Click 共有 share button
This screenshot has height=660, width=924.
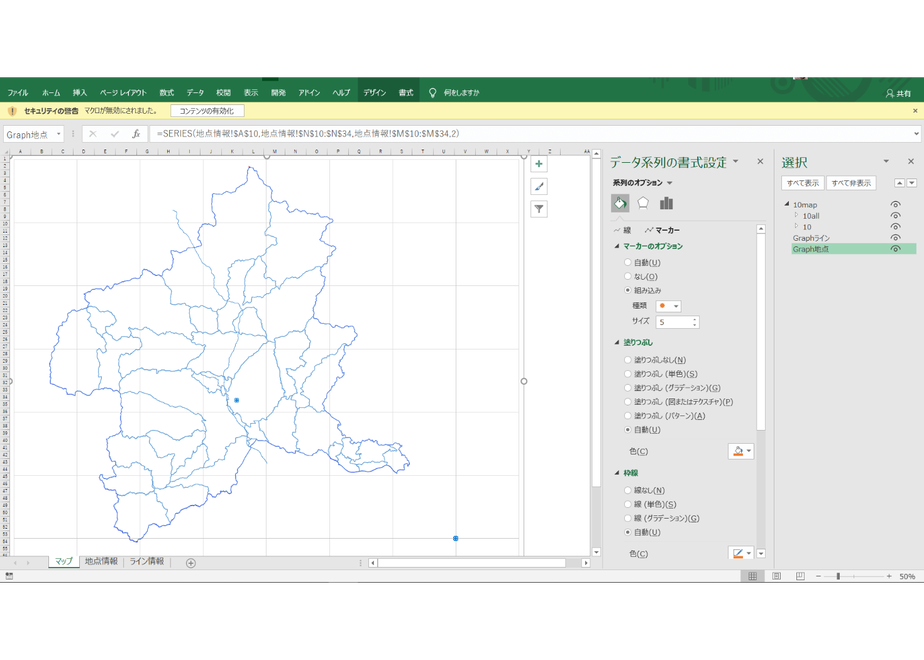coord(898,93)
